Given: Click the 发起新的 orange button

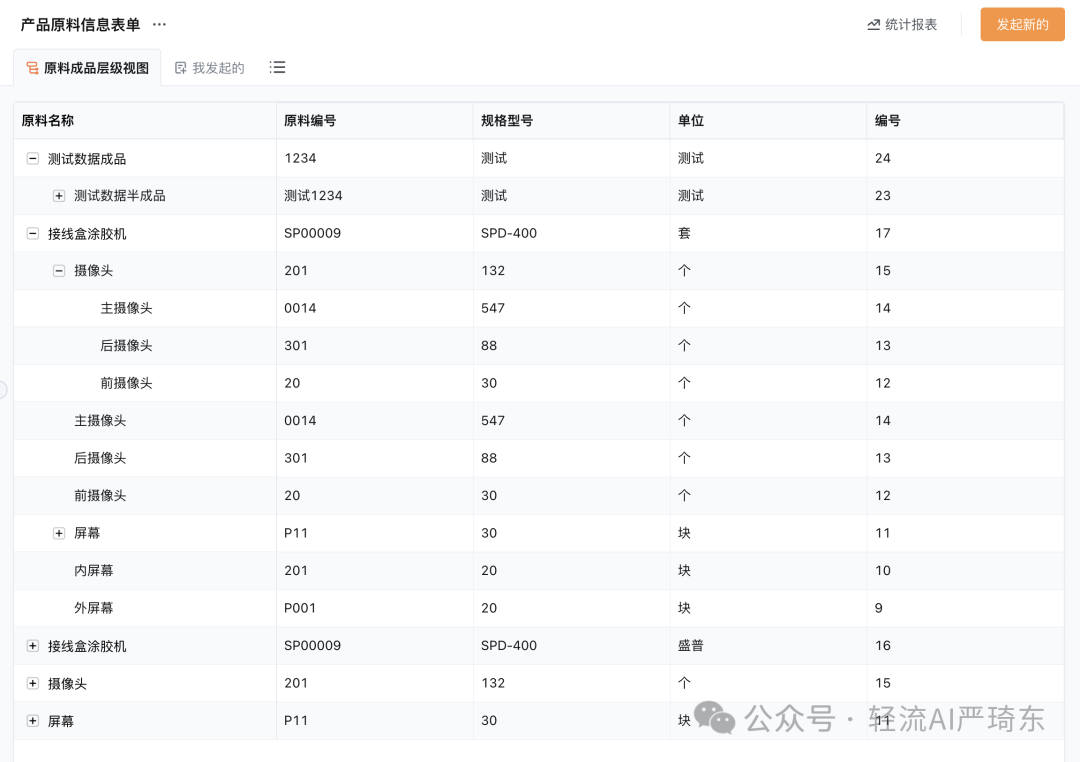Looking at the screenshot, I should coord(1022,25).
